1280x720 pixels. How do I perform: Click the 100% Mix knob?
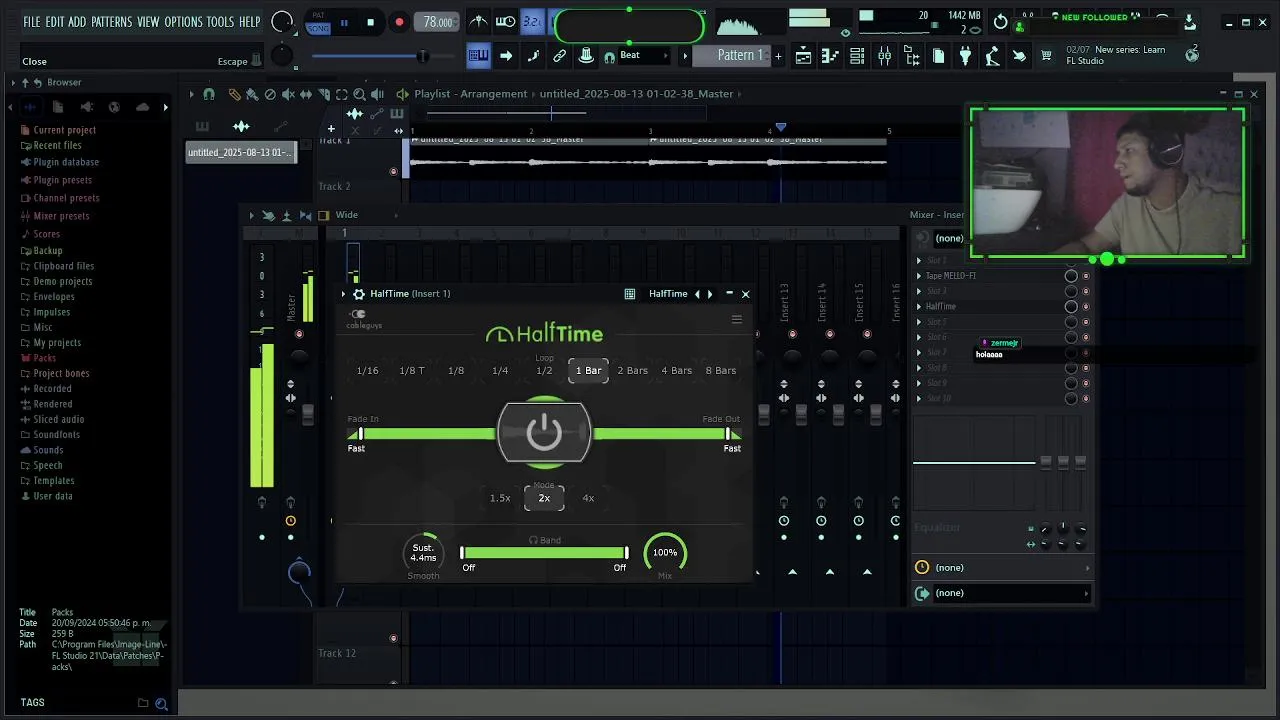(665, 553)
